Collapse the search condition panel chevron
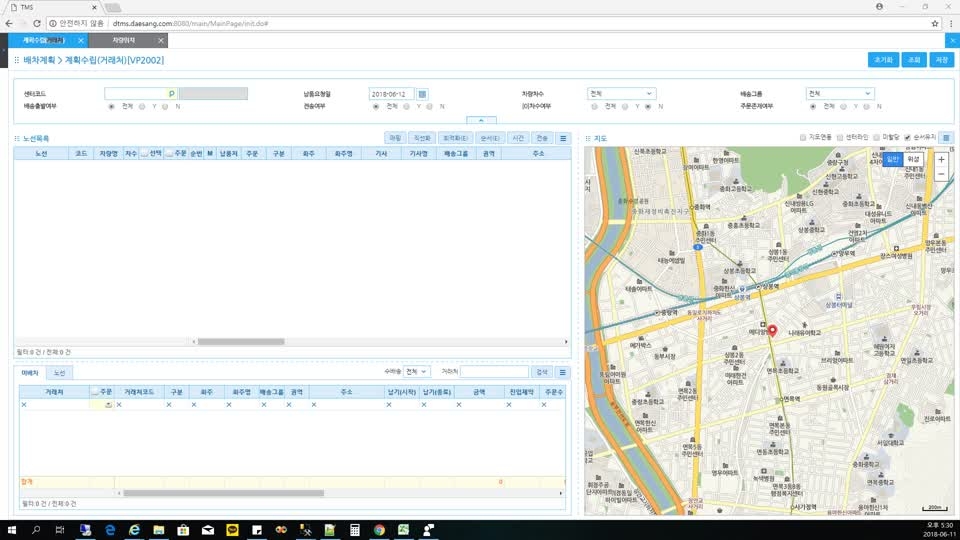Viewport: 960px width, 540px height. click(481, 120)
